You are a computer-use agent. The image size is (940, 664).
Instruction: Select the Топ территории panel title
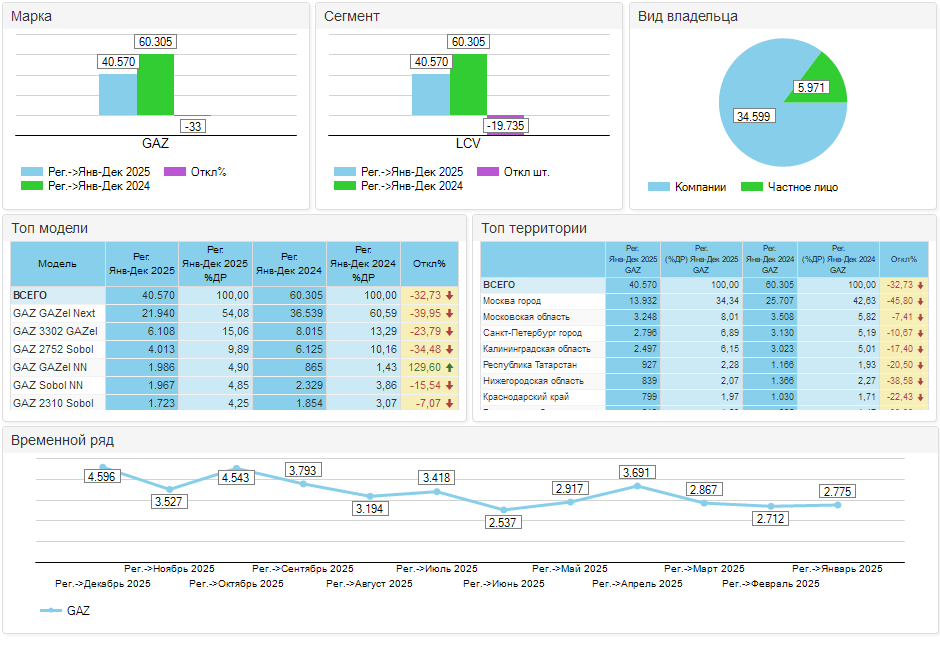click(x=534, y=229)
